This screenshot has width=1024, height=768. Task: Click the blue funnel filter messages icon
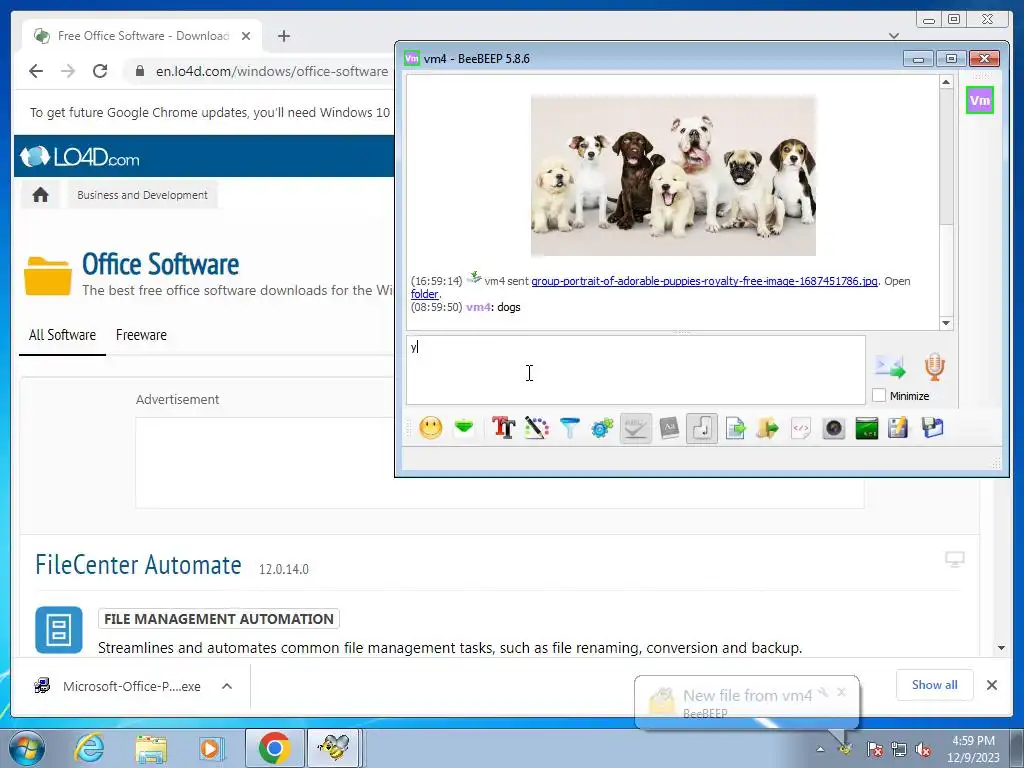(569, 428)
